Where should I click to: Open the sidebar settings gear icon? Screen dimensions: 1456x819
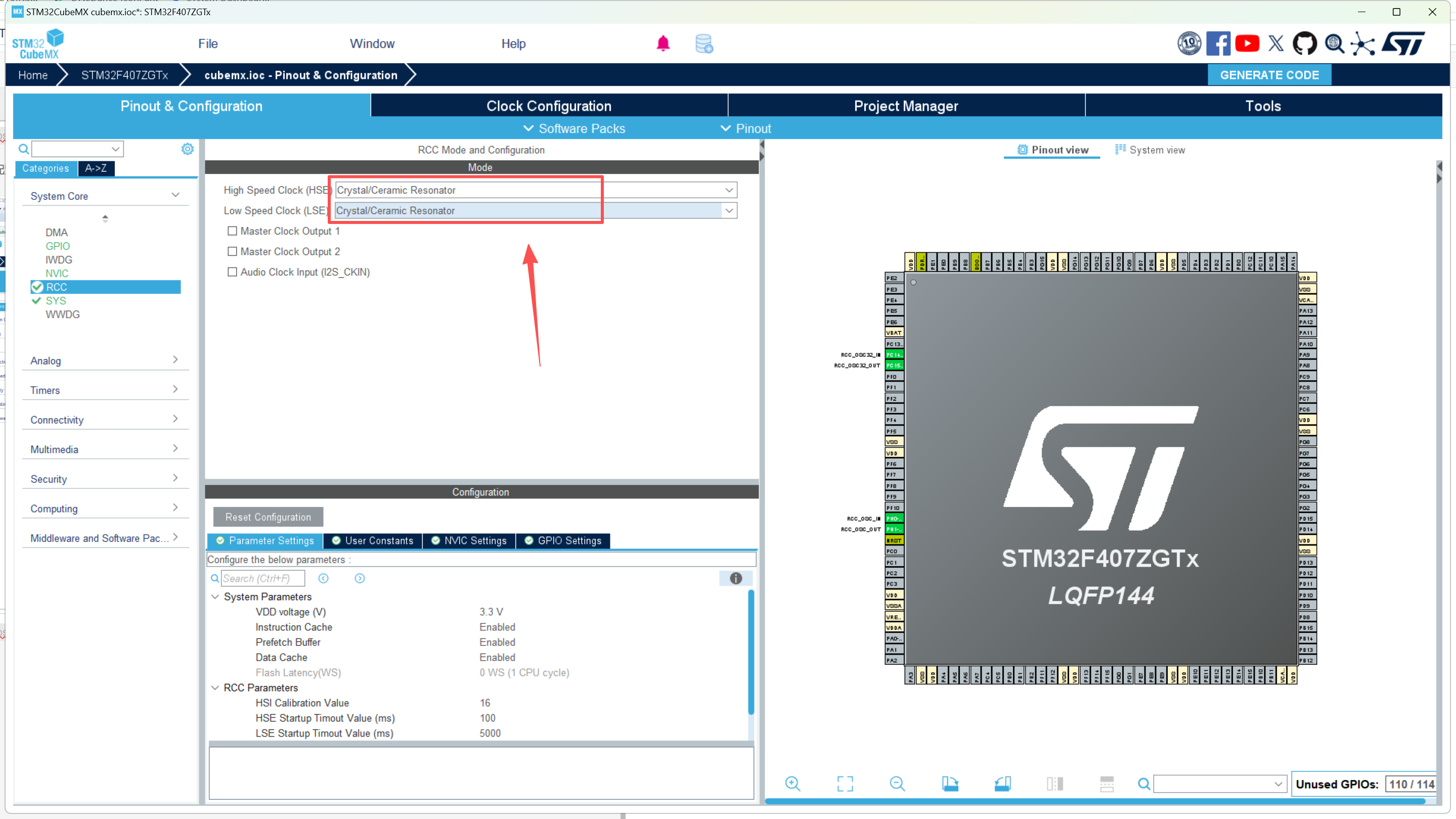click(x=187, y=149)
